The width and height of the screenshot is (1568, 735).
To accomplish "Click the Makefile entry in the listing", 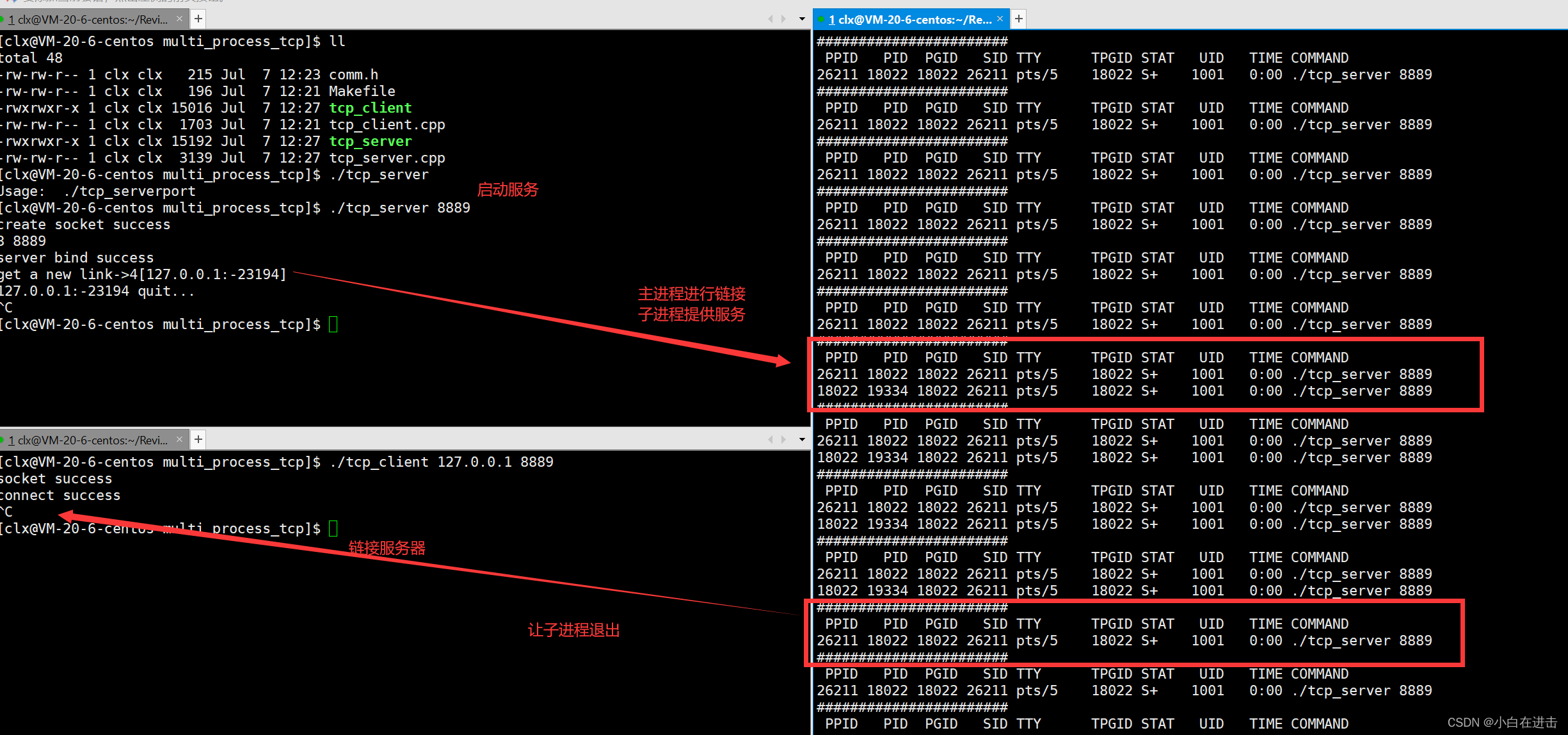I will coord(362,91).
